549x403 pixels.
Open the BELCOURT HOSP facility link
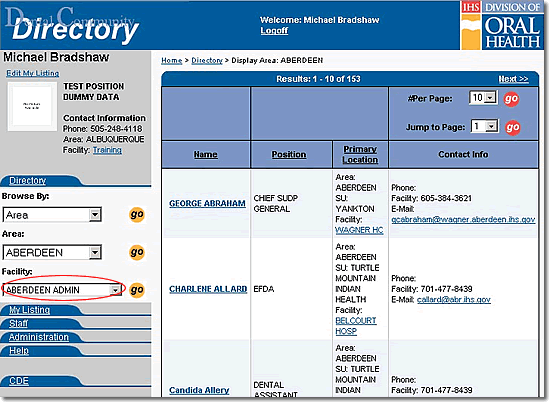tap(356, 326)
